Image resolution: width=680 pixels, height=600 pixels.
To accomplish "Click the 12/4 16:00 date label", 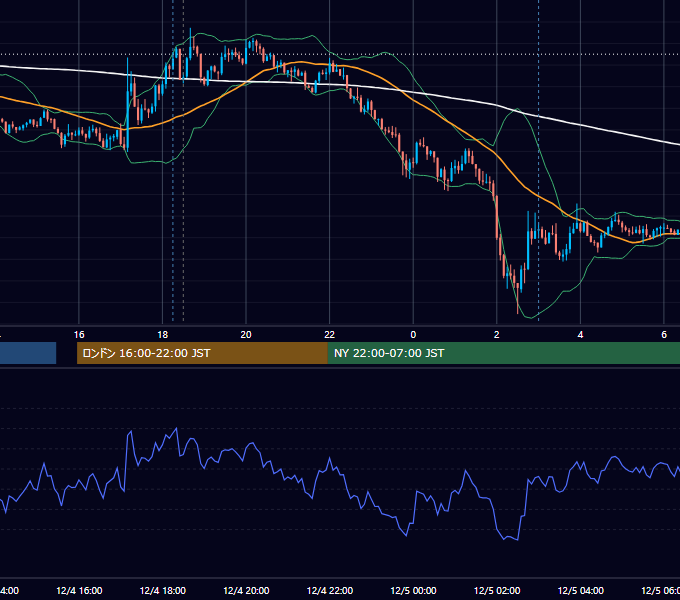I will [x=79, y=591].
